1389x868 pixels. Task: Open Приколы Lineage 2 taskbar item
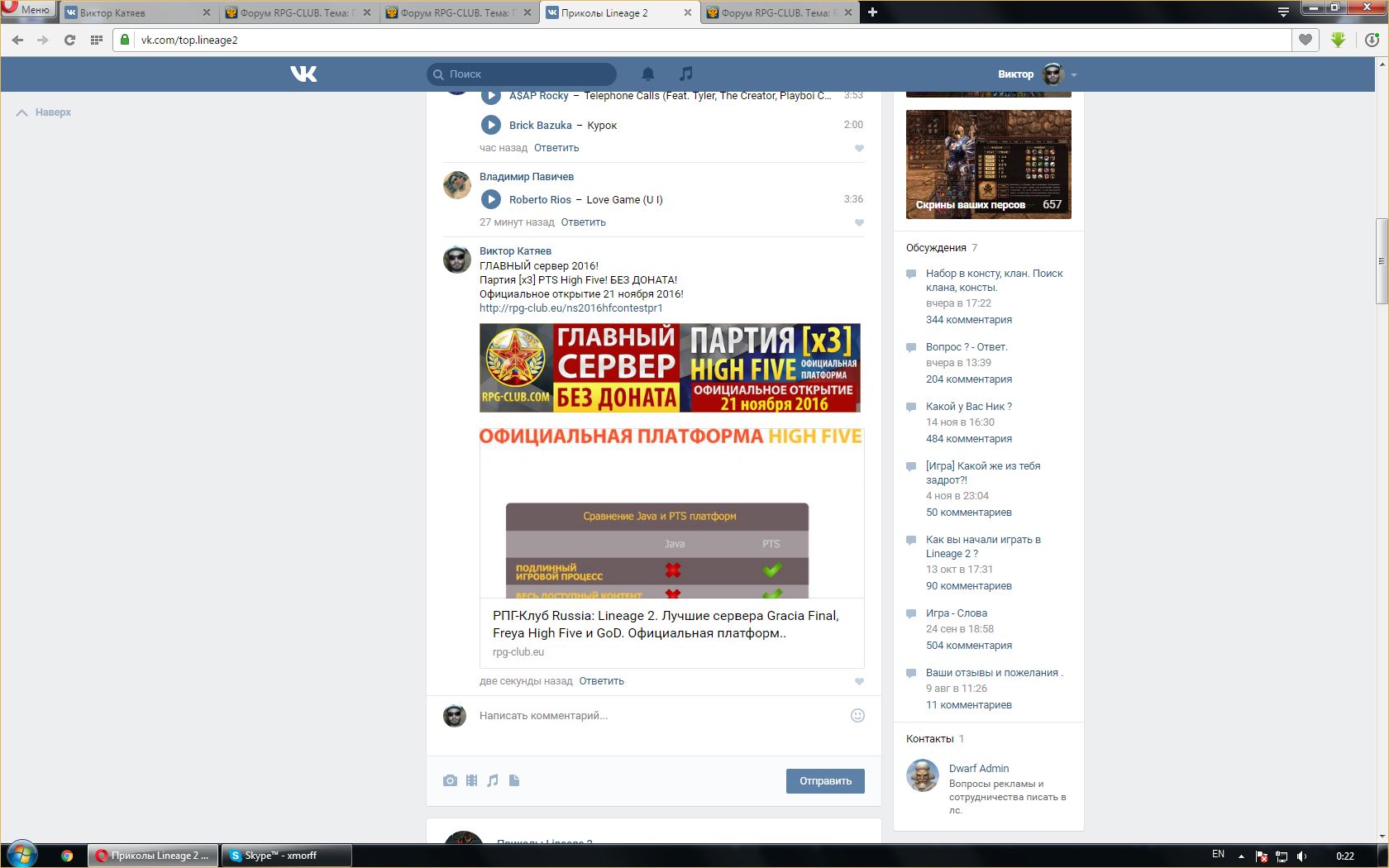click(153, 856)
